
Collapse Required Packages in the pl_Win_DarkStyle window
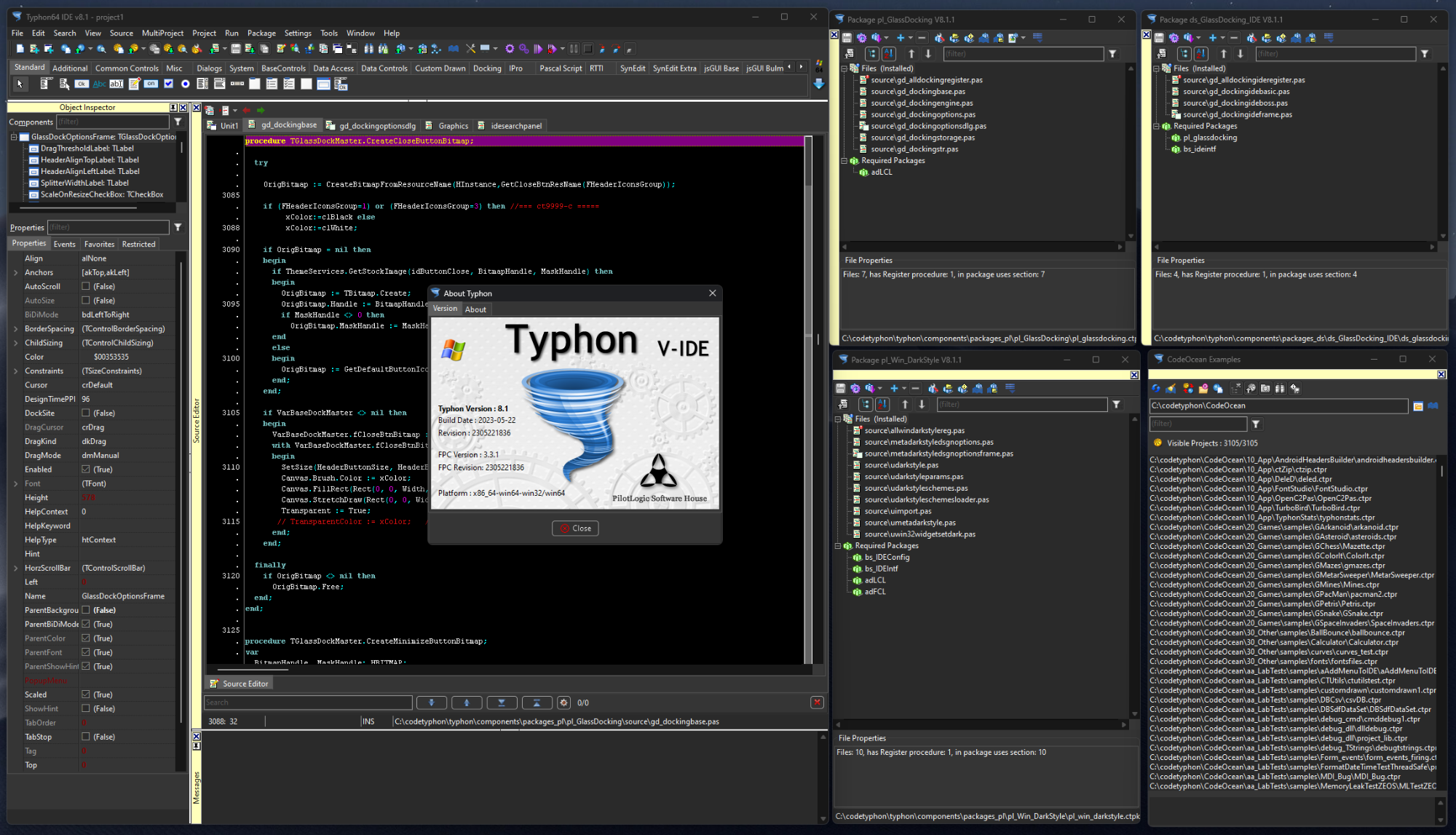838,546
